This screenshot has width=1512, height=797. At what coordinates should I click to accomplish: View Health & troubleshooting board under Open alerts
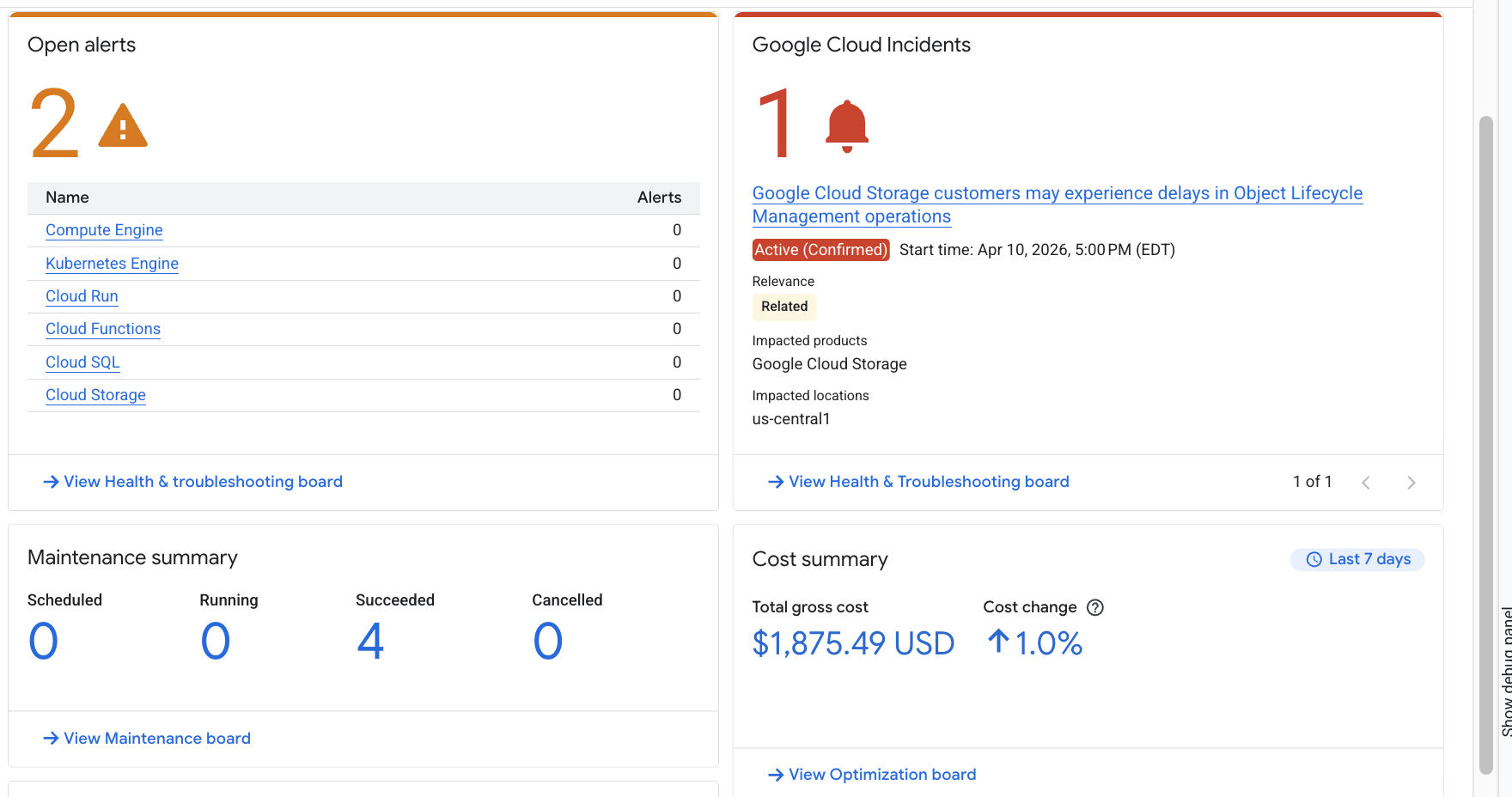tap(193, 482)
